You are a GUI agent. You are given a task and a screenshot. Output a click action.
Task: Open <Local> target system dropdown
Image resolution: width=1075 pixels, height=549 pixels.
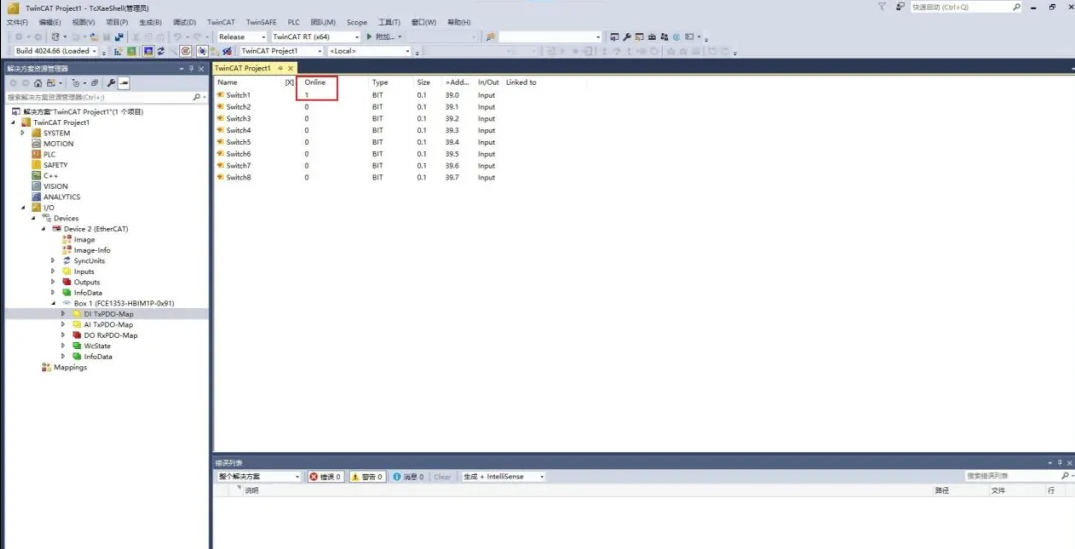point(369,51)
